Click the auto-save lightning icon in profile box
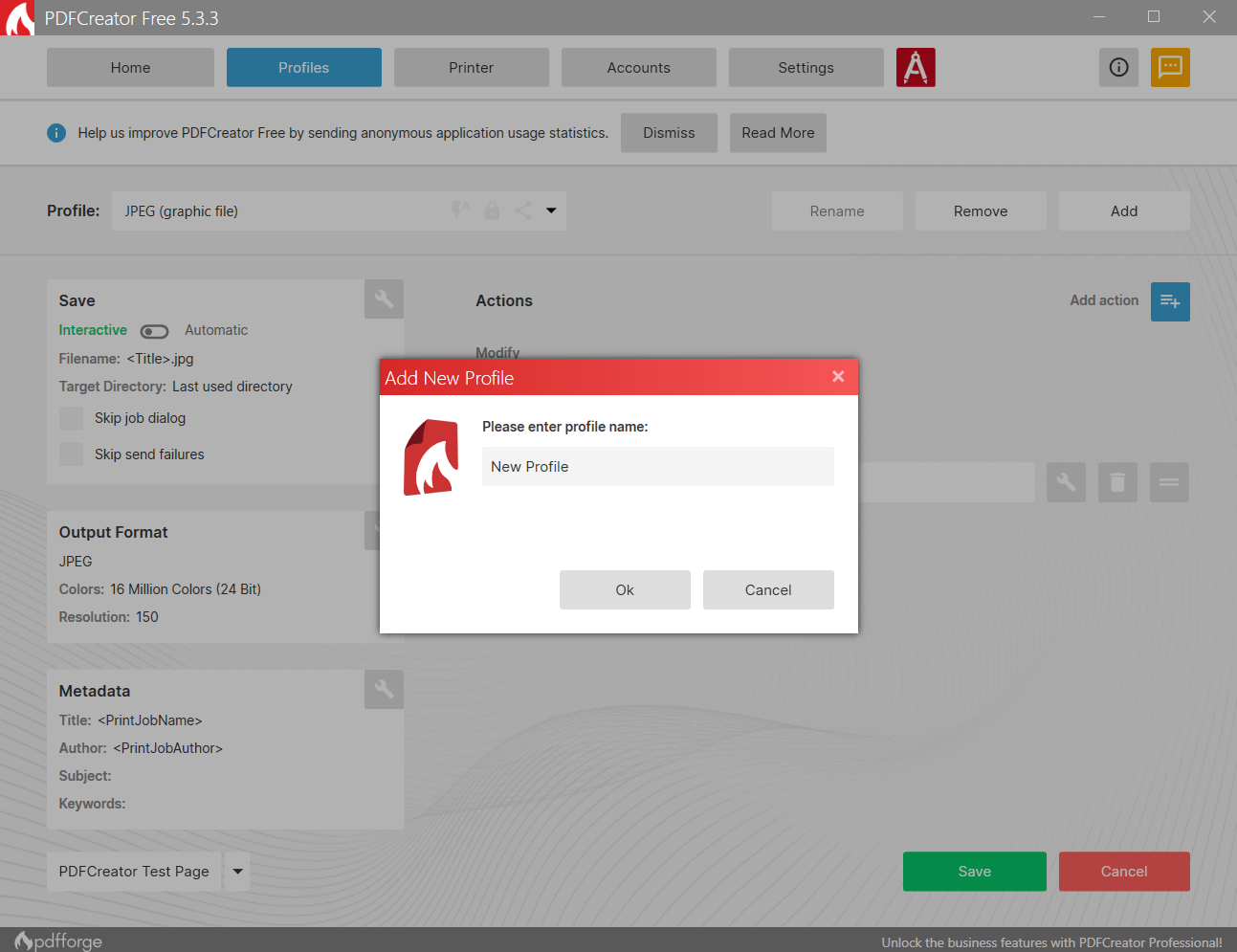Screen dimensions: 1237x952 pyautogui.click(x=460, y=210)
